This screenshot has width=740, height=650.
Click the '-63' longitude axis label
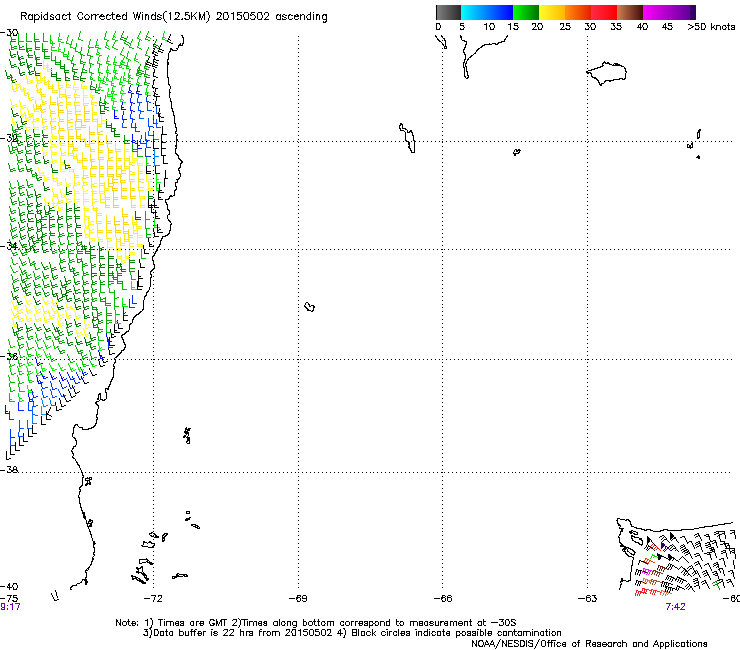pos(587,599)
